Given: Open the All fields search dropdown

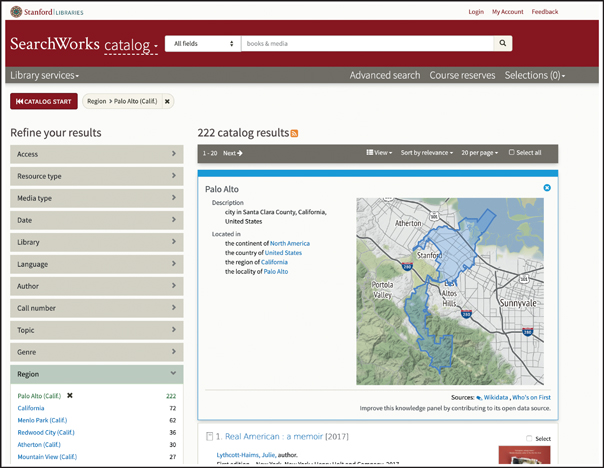Looking at the screenshot, I should 203,44.
